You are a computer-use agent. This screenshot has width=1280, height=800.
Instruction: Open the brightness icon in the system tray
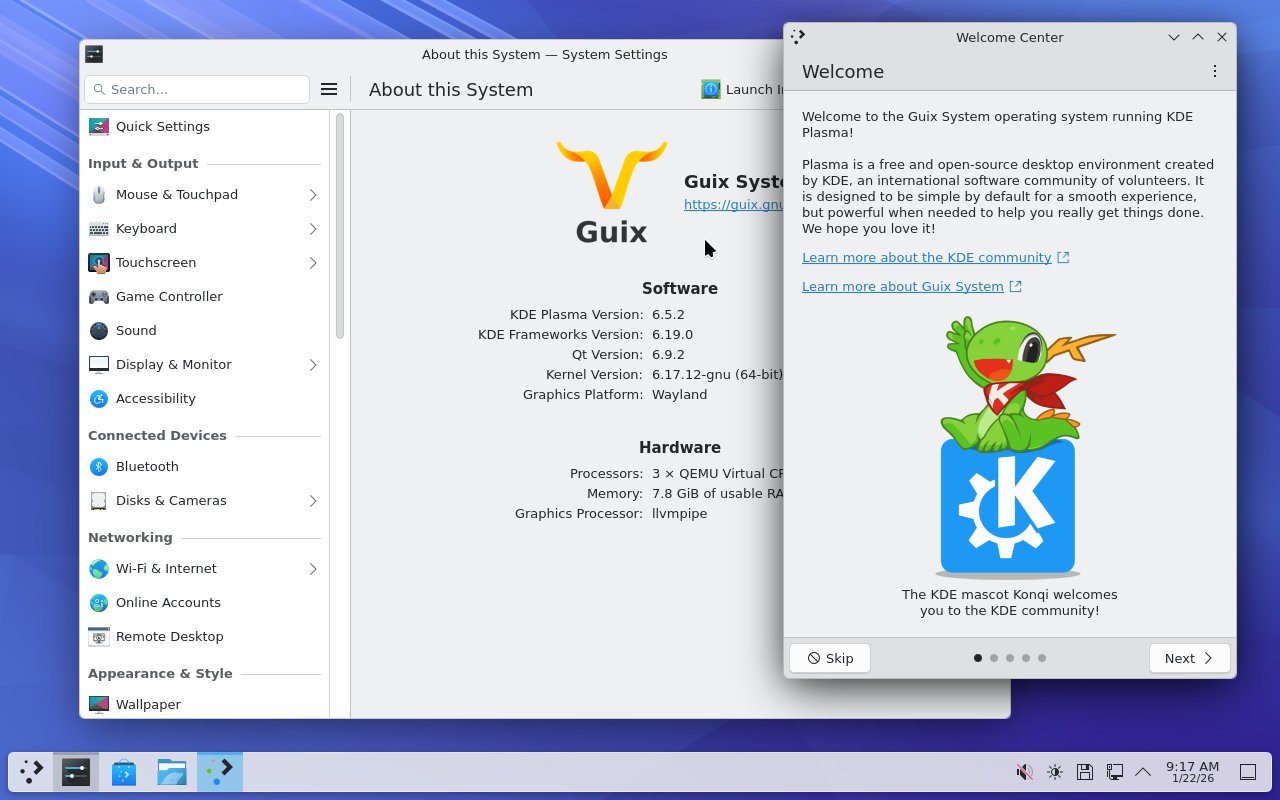[1054, 771]
